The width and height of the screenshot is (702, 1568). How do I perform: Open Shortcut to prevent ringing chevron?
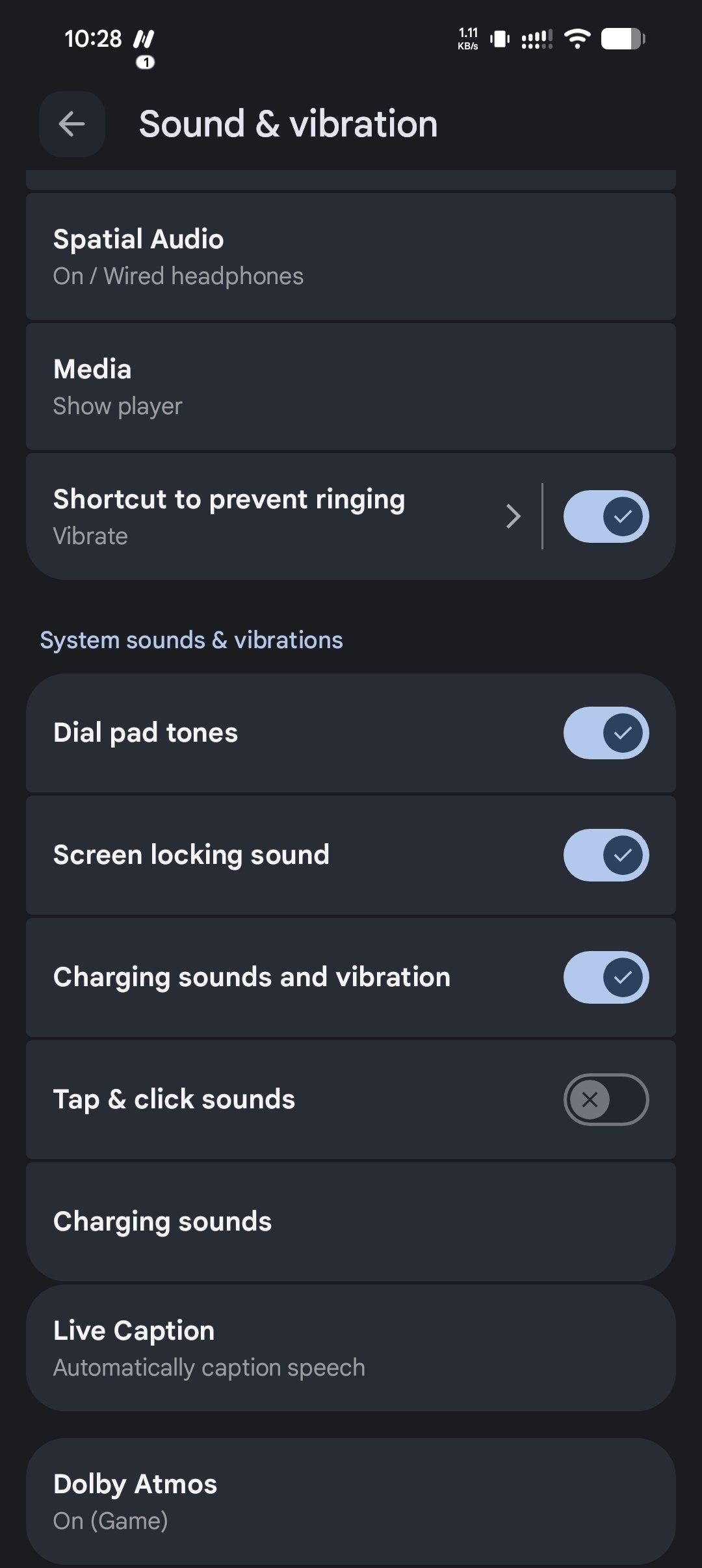(x=513, y=517)
